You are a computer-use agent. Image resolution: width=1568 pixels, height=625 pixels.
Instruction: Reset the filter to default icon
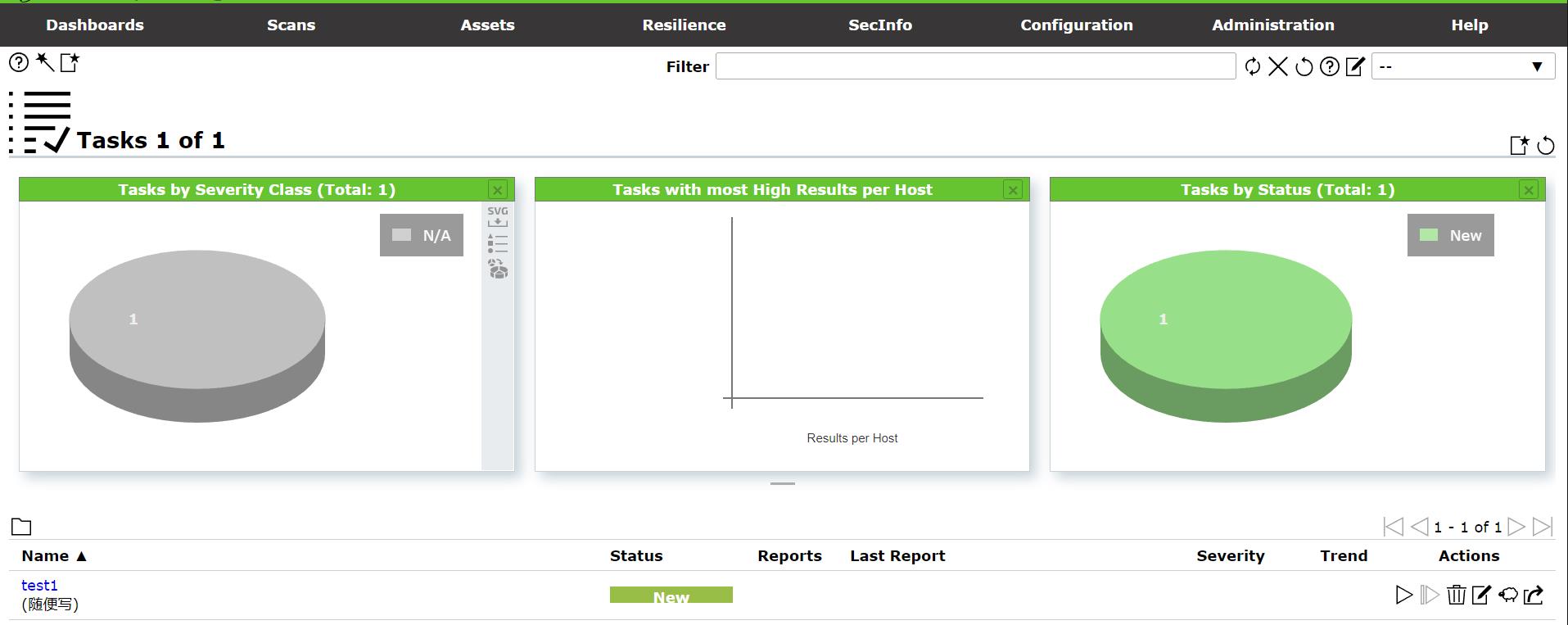[1304, 66]
